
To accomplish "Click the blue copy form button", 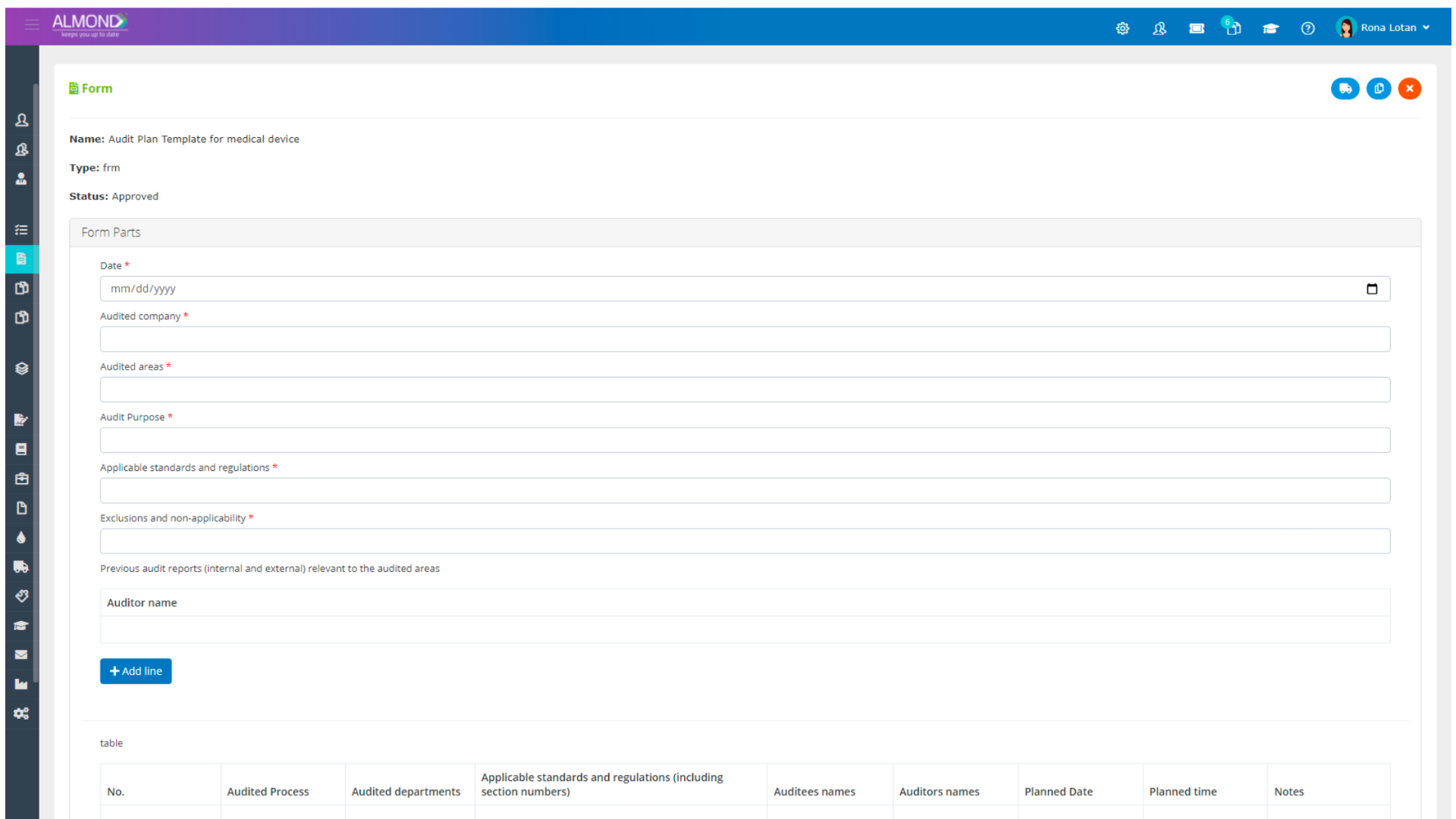I will (x=1379, y=89).
